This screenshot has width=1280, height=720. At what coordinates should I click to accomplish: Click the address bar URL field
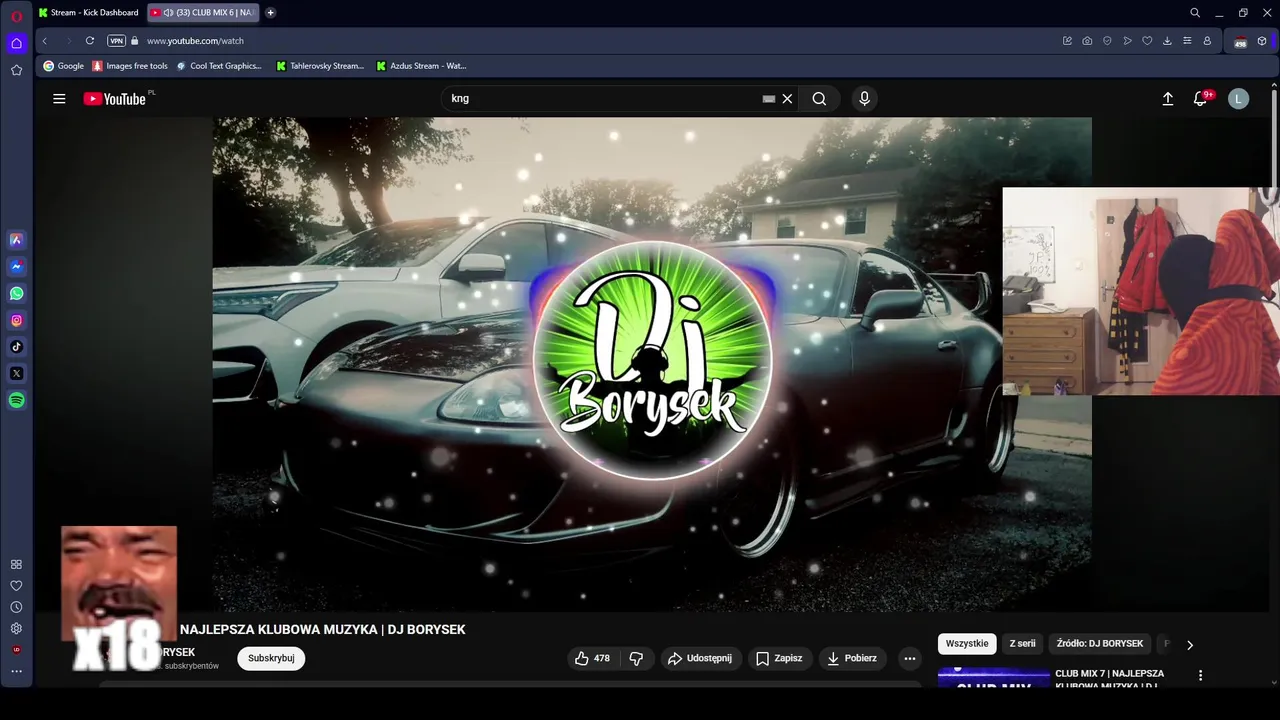(600, 41)
